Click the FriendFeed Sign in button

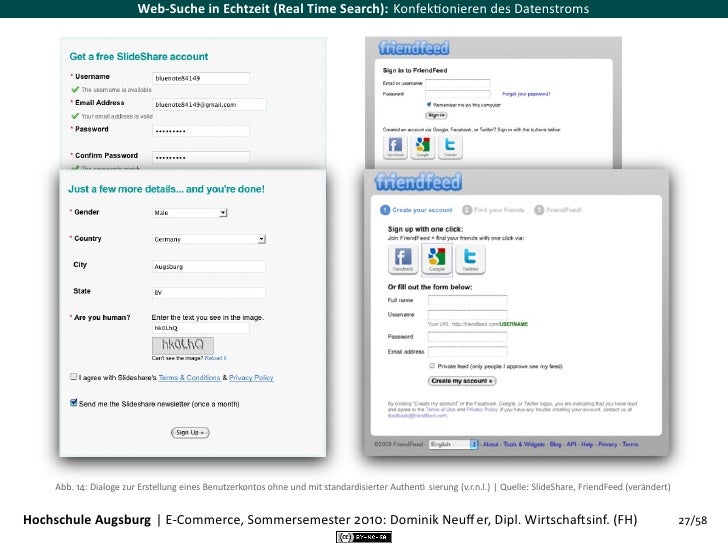click(x=436, y=115)
